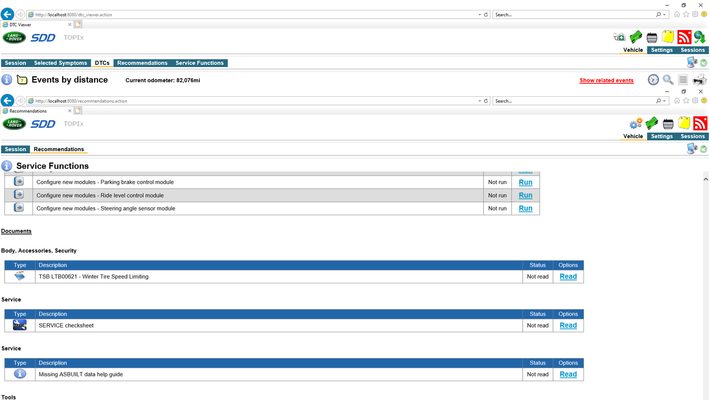Viewport: 710px width, 400px height.
Task: Open favorites star in Recommendations browser window
Action: [686, 101]
